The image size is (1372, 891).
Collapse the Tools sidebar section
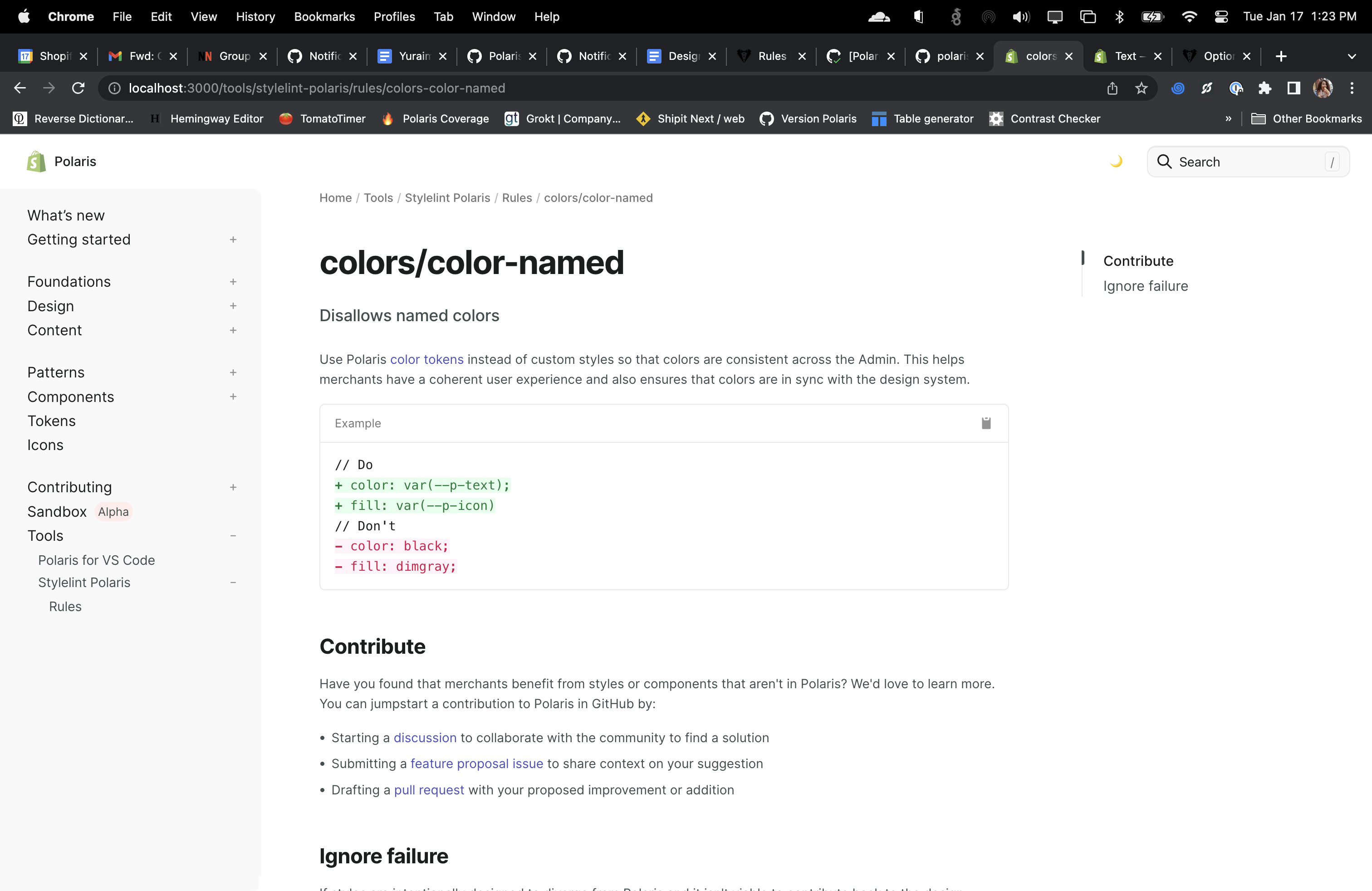[x=233, y=536]
